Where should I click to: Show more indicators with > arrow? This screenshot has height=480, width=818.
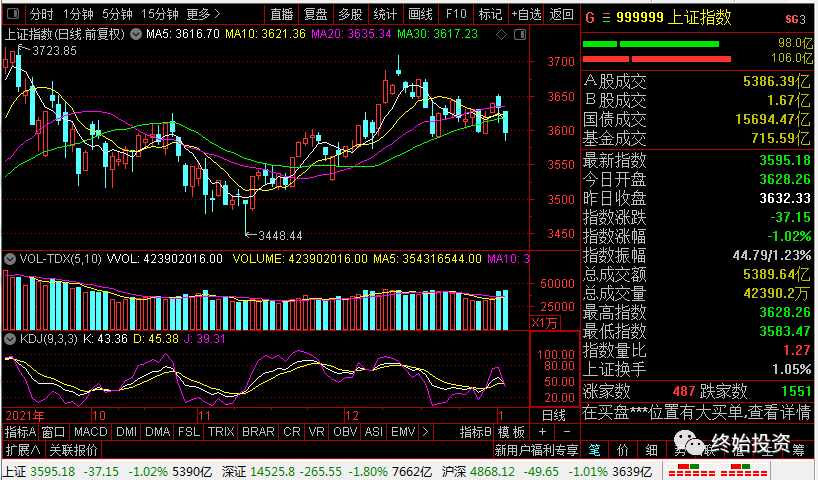point(425,432)
